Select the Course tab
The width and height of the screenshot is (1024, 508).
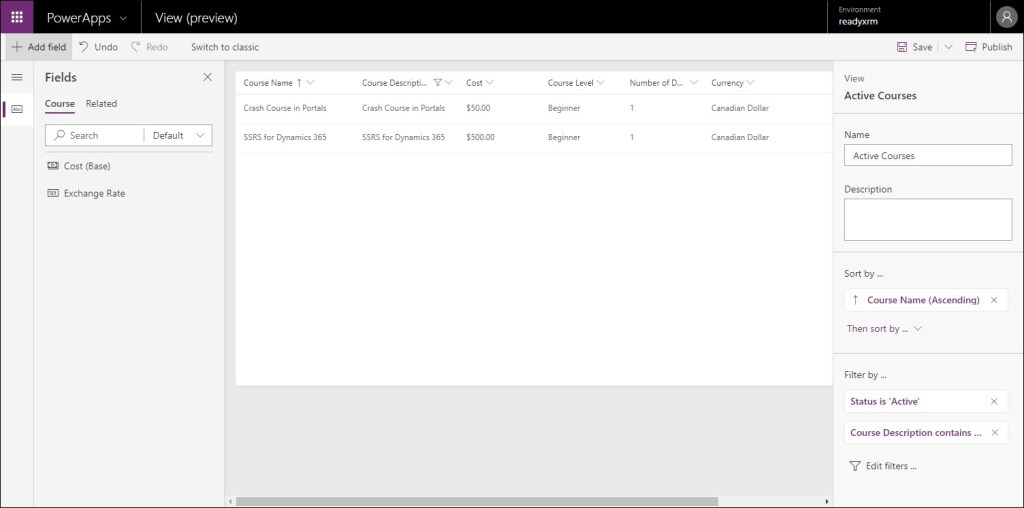(59, 104)
